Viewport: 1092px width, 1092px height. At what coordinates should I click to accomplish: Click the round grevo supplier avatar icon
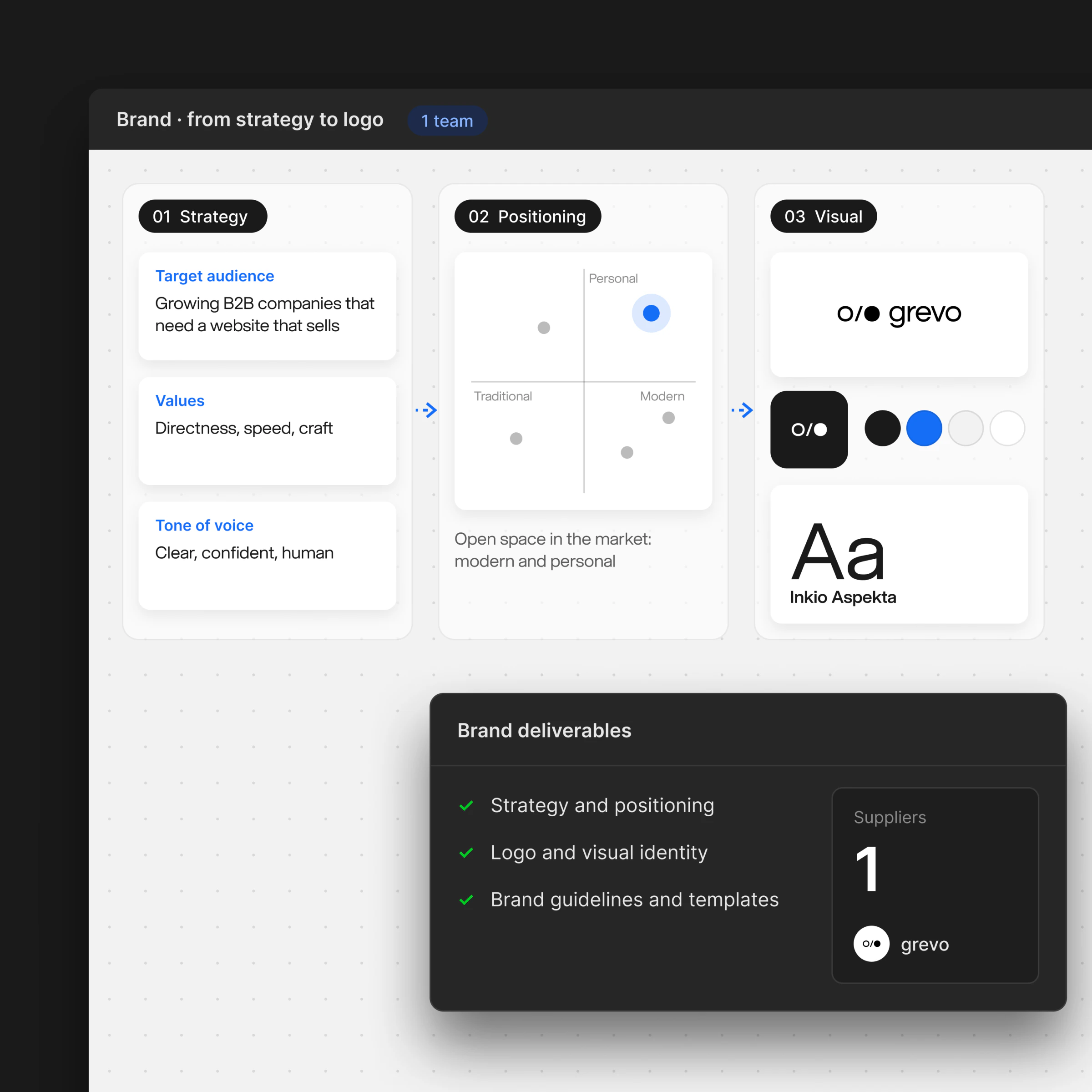point(871,943)
